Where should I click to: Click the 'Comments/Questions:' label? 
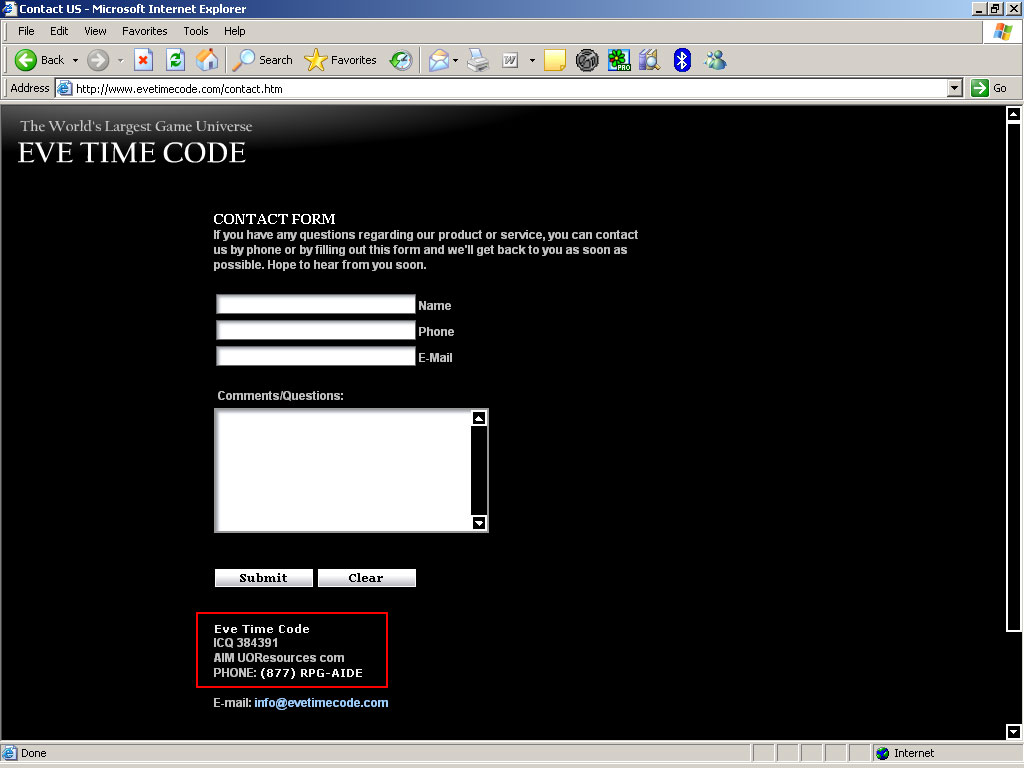[x=280, y=396]
